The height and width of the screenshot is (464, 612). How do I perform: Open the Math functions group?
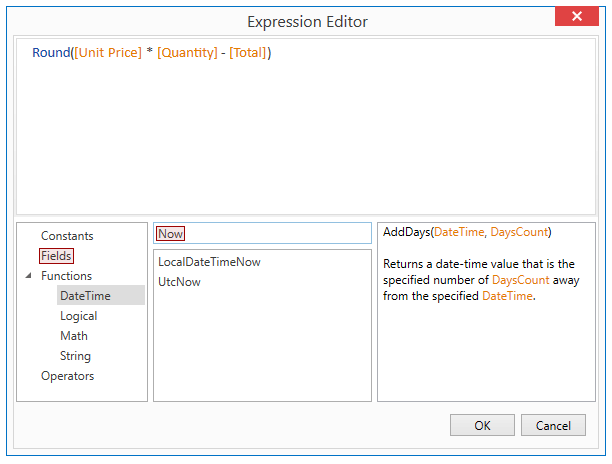74,336
